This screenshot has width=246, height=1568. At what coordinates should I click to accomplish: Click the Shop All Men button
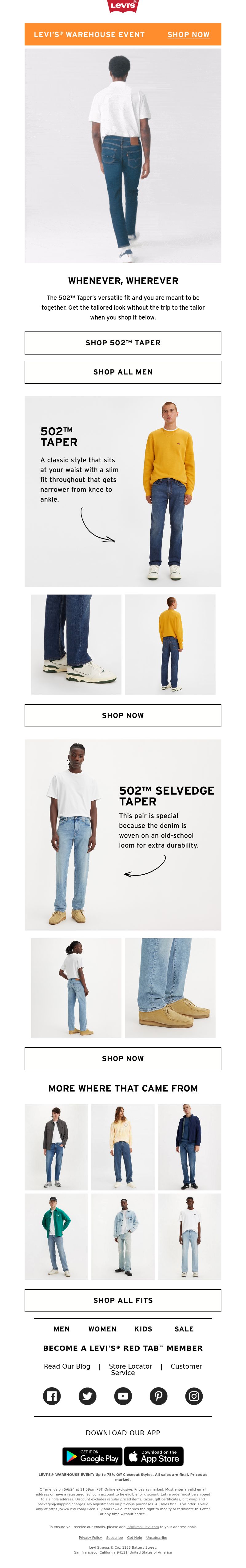(123, 372)
